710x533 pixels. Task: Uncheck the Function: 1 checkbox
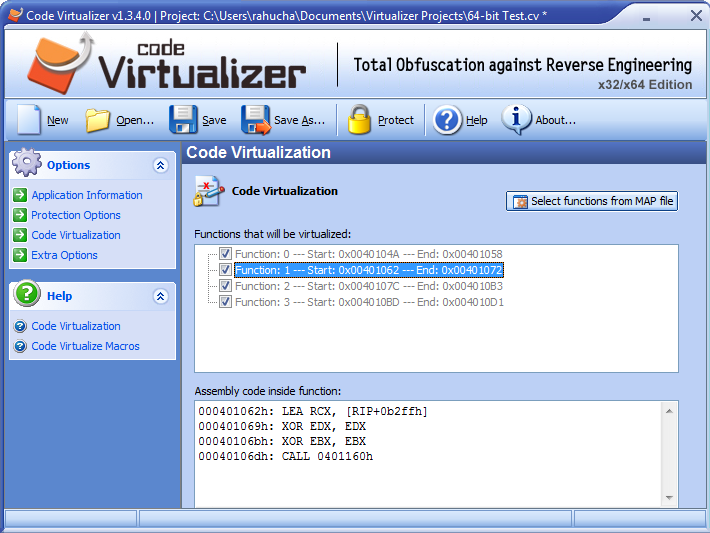click(x=225, y=270)
